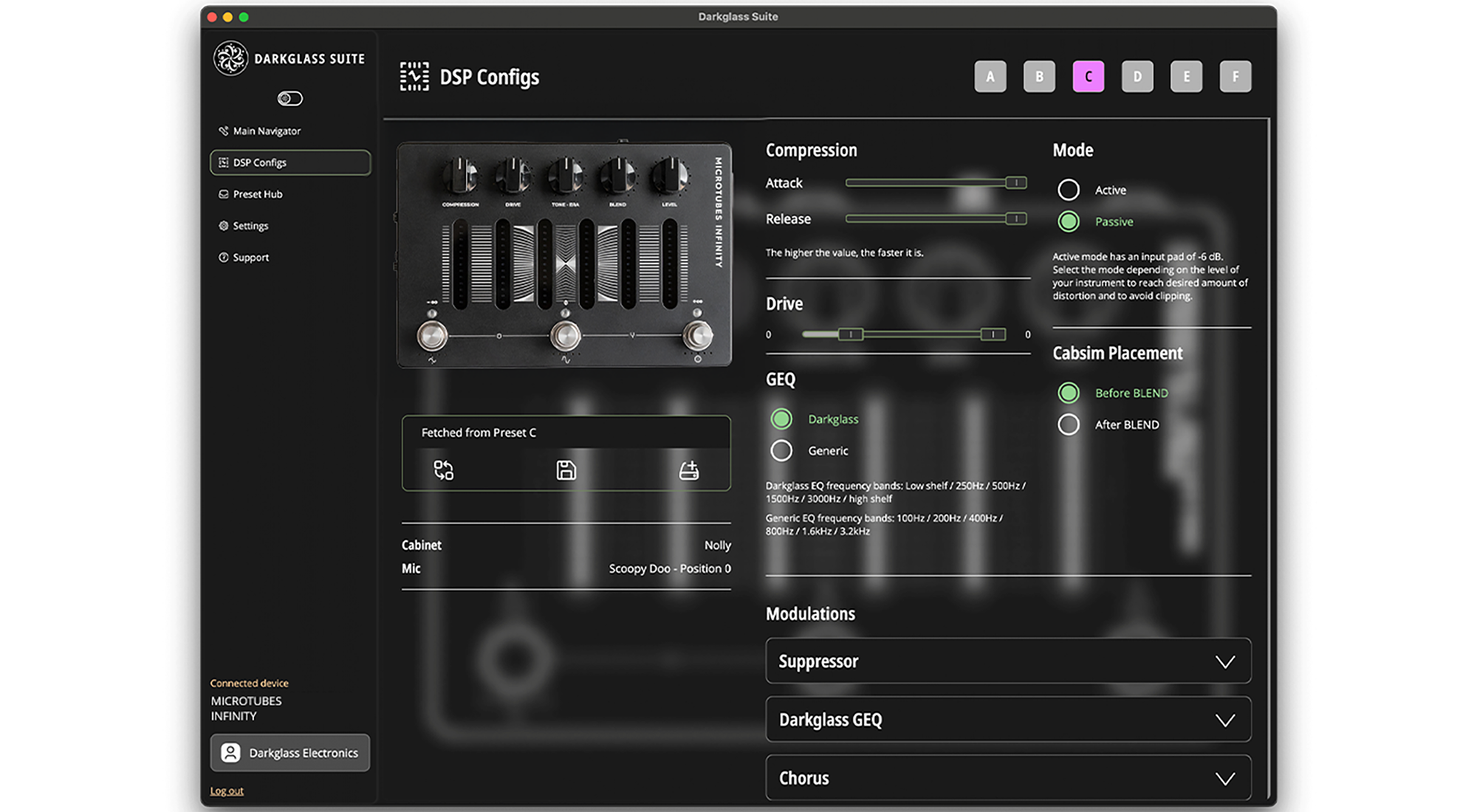Select preset slot B

1039,77
